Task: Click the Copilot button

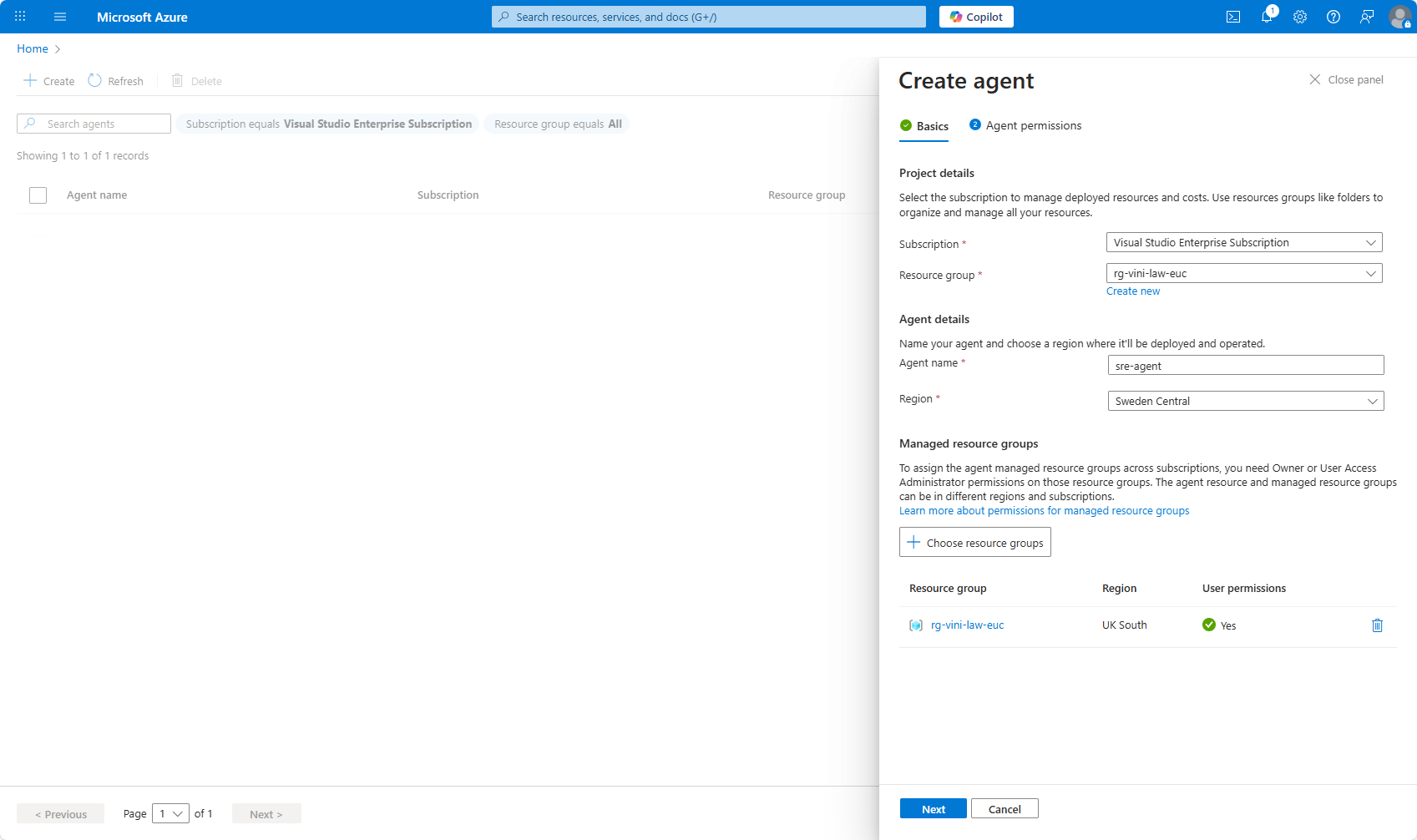Action: point(976,17)
